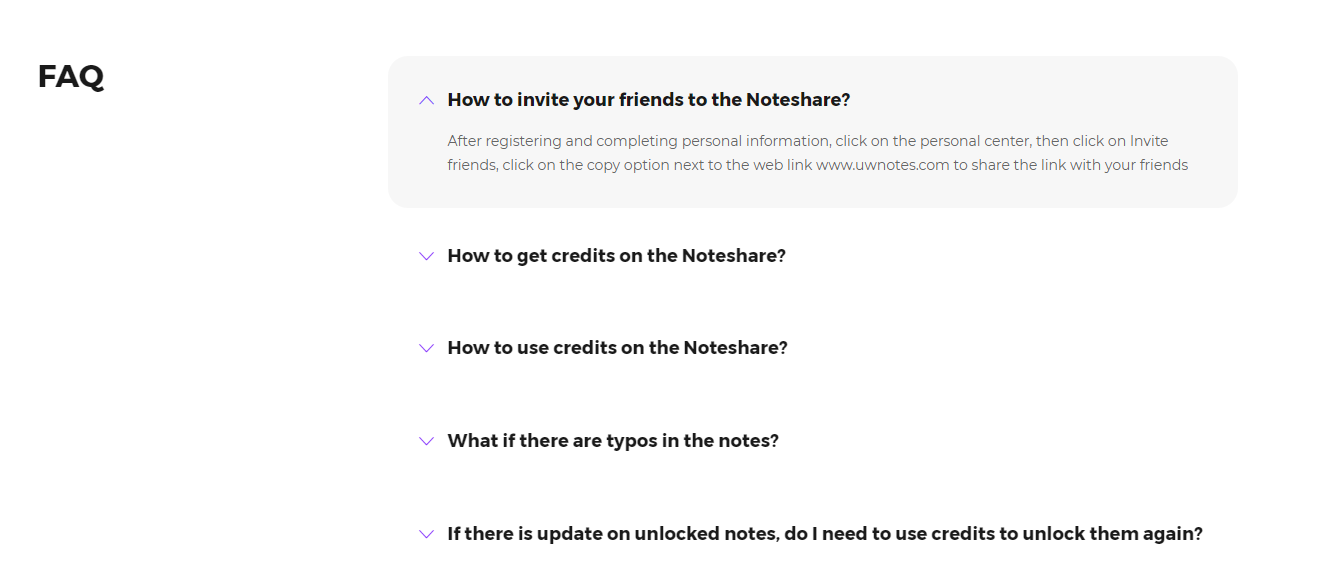The width and height of the screenshot is (1317, 583).
Task: Expand 'How to use credits on the Noteshare?'
Action: tap(617, 348)
